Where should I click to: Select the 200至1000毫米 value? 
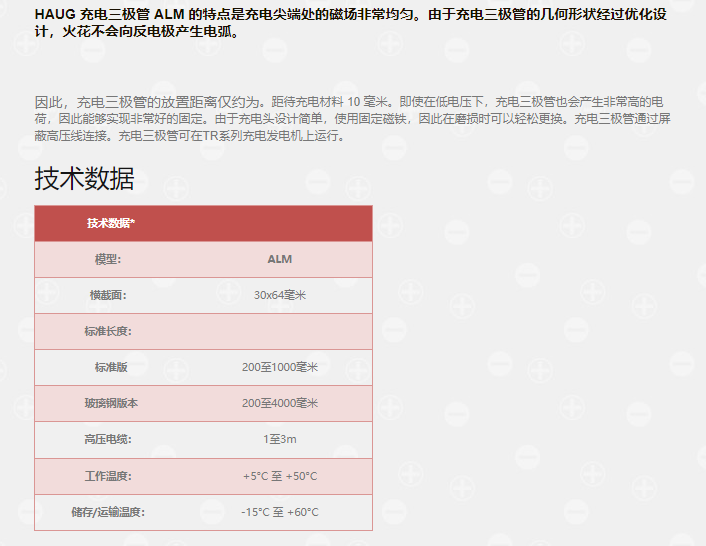pyautogui.click(x=280, y=367)
